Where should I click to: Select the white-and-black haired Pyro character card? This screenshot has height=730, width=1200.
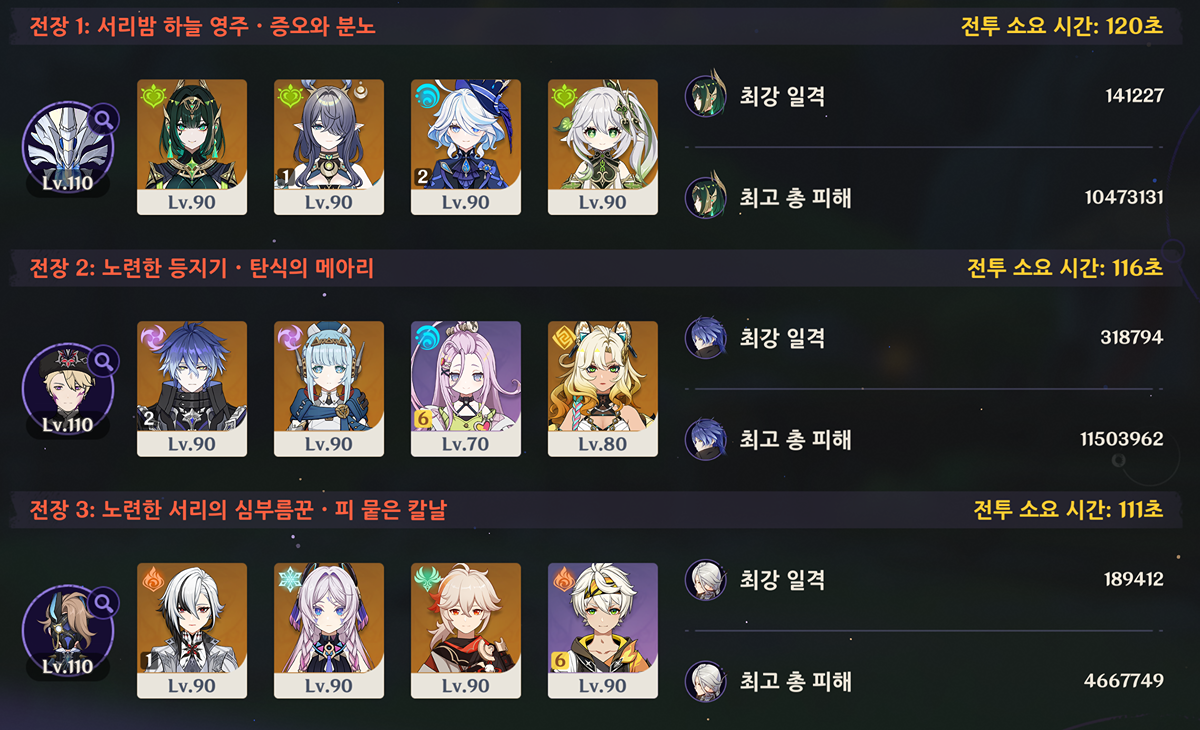(x=192, y=631)
